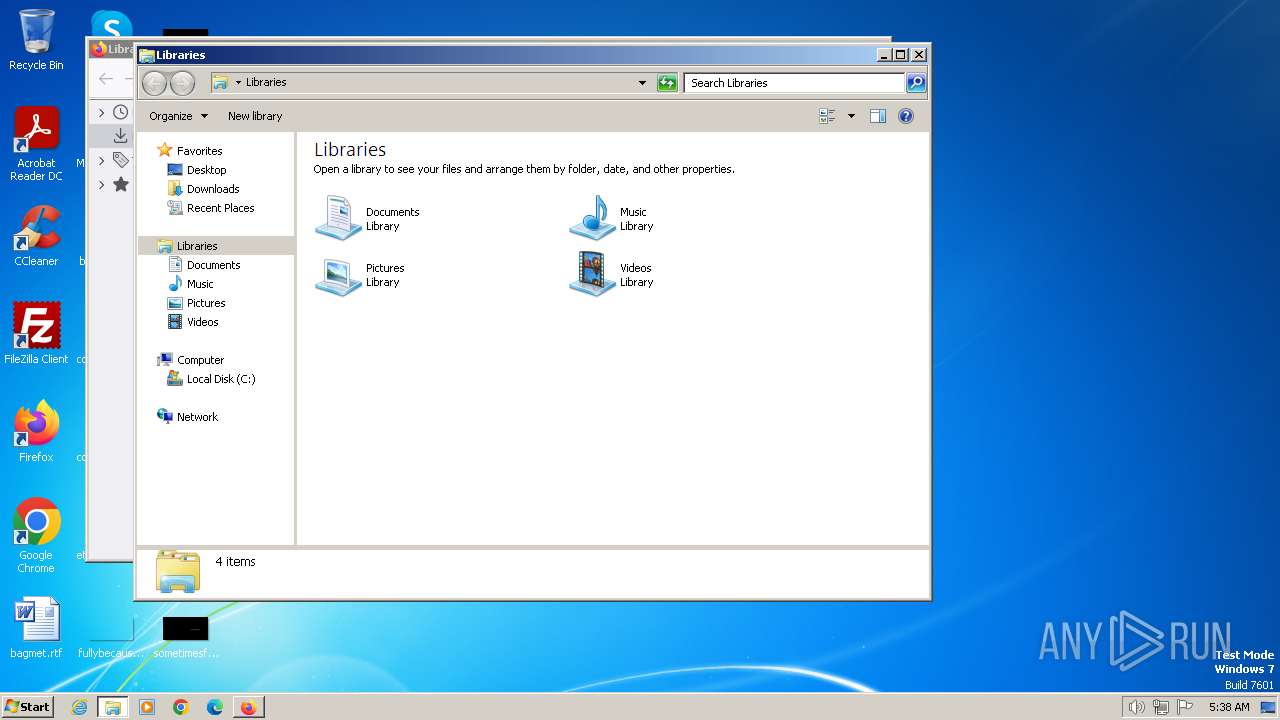Open Acrobat Reader DC desktop shortcut
This screenshot has width=1280, height=720.
36,144
